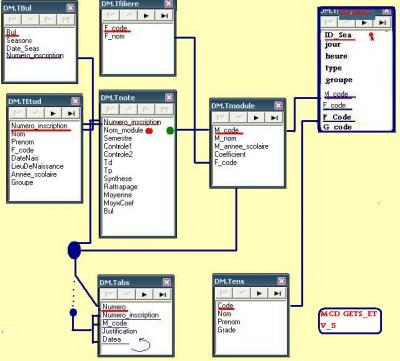Select F_nom field in DM.Tfiliere
Image resolution: width=400 pixels, height=361 pixels.
[x=114, y=36]
